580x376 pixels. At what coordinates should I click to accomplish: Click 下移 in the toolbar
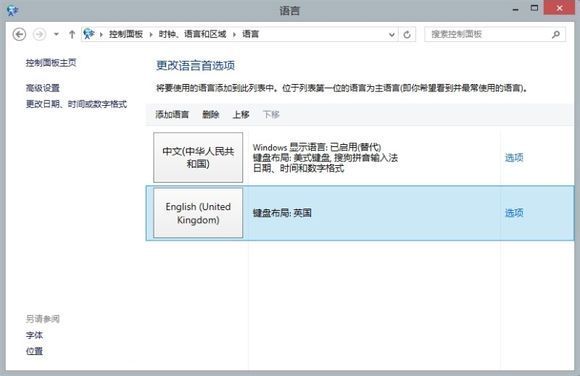click(271, 114)
